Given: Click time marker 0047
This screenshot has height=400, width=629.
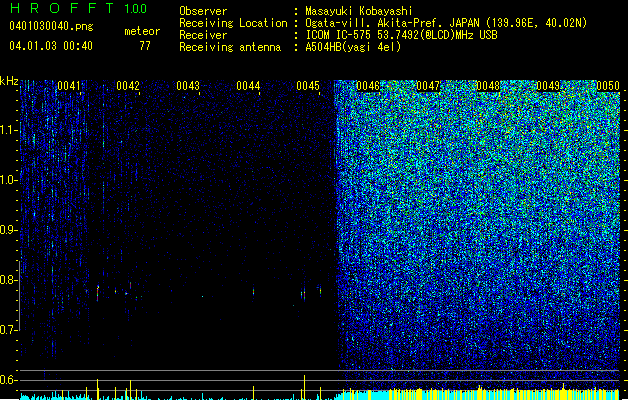Looking at the screenshot, I should [428, 86].
